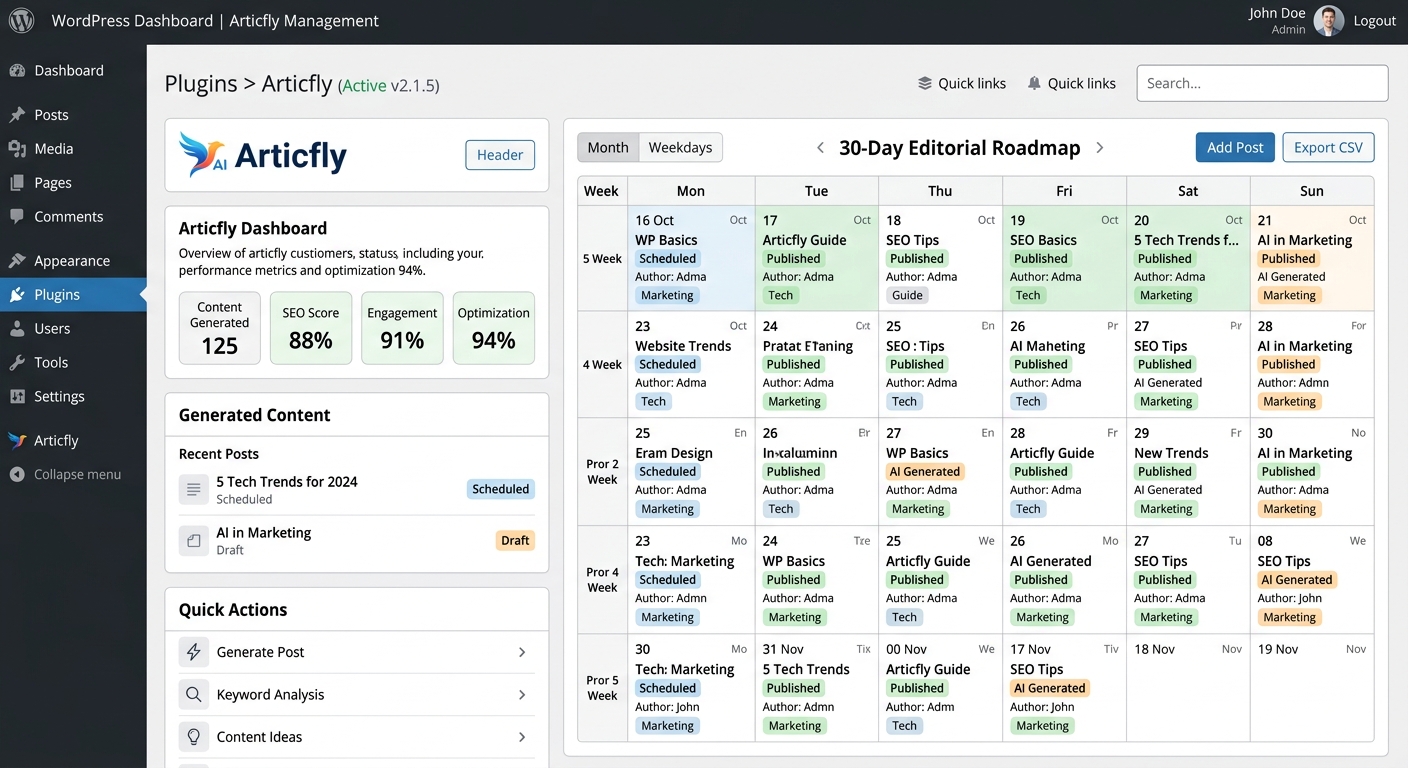Click the Articfly bird icon in sidebar
1408x768 pixels.
[x=17, y=440]
